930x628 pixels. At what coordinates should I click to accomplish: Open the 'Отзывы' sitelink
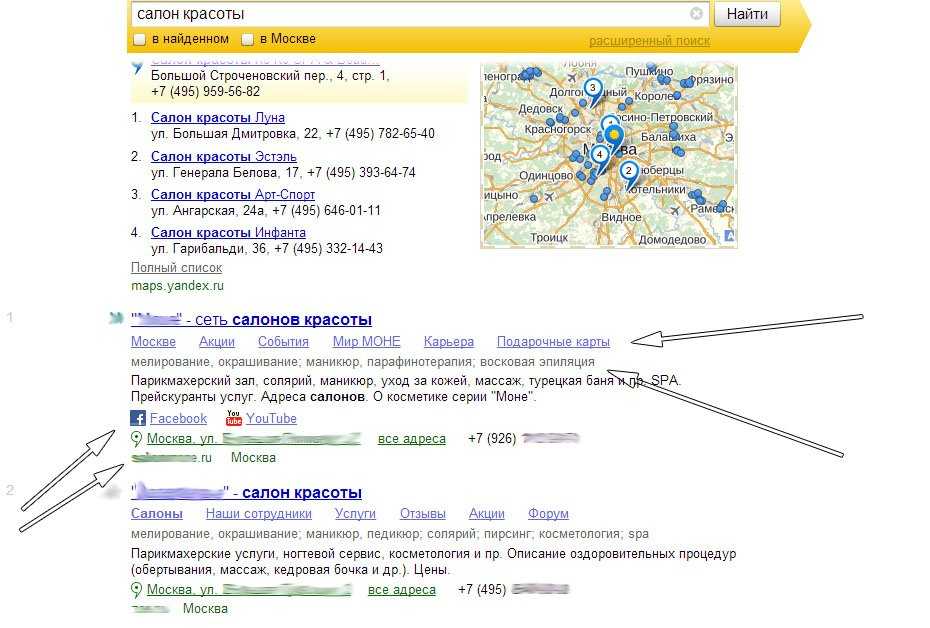[422, 514]
